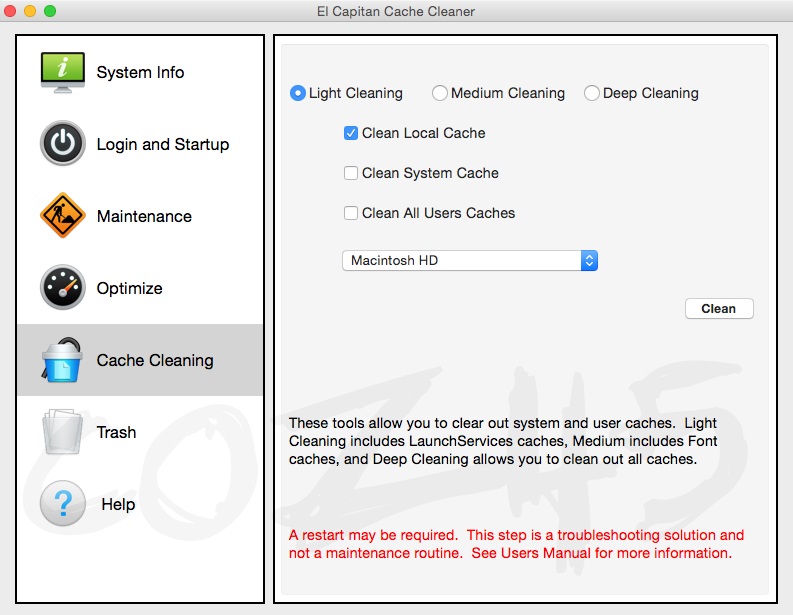Click the Trash bin icon
Screen dimensions: 793x615
63,431
